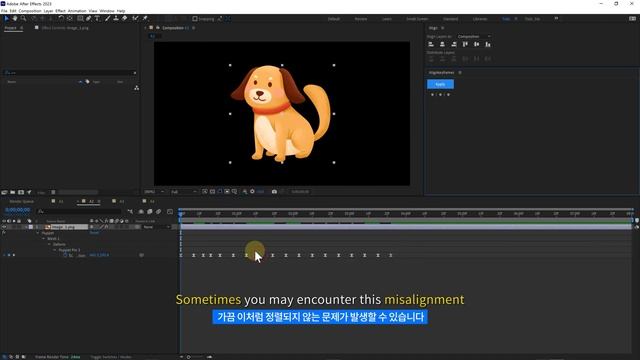Hide image layer with eye toggle

(4, 227)
